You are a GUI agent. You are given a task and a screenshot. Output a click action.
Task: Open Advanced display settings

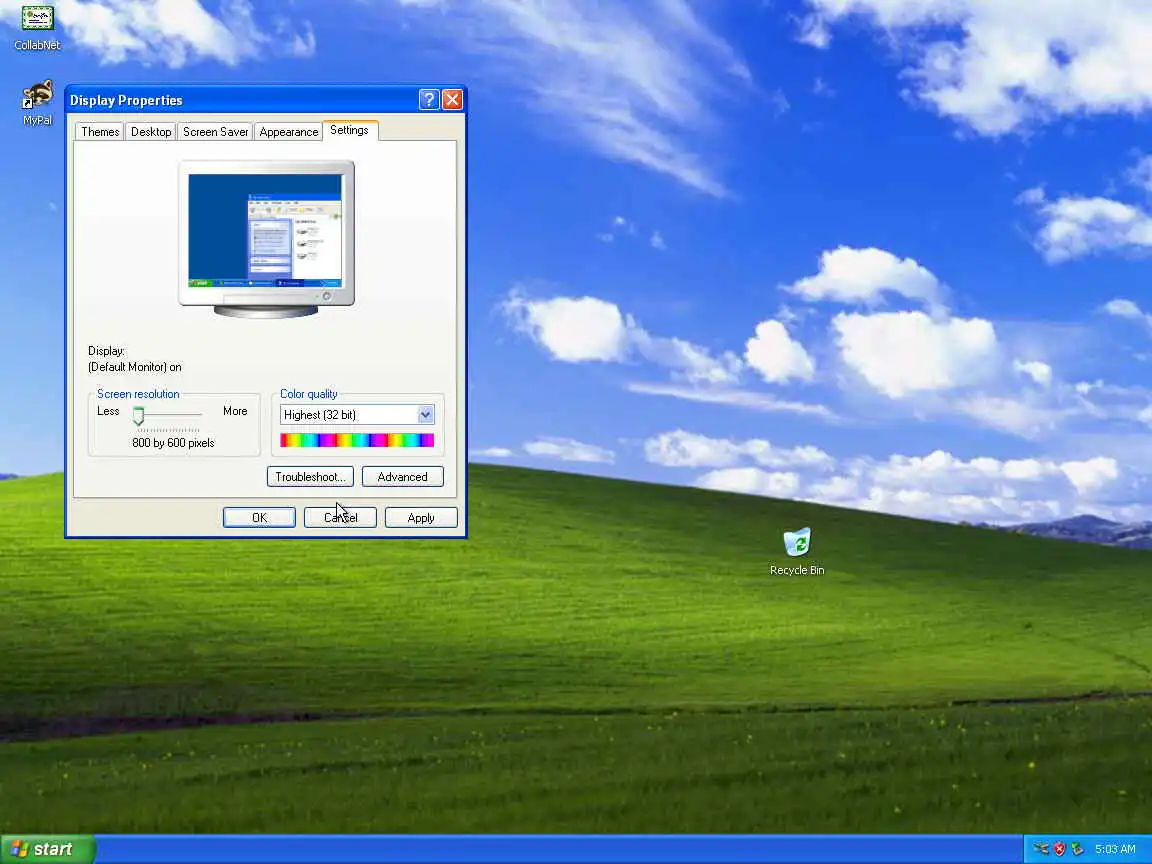point(403,477)
